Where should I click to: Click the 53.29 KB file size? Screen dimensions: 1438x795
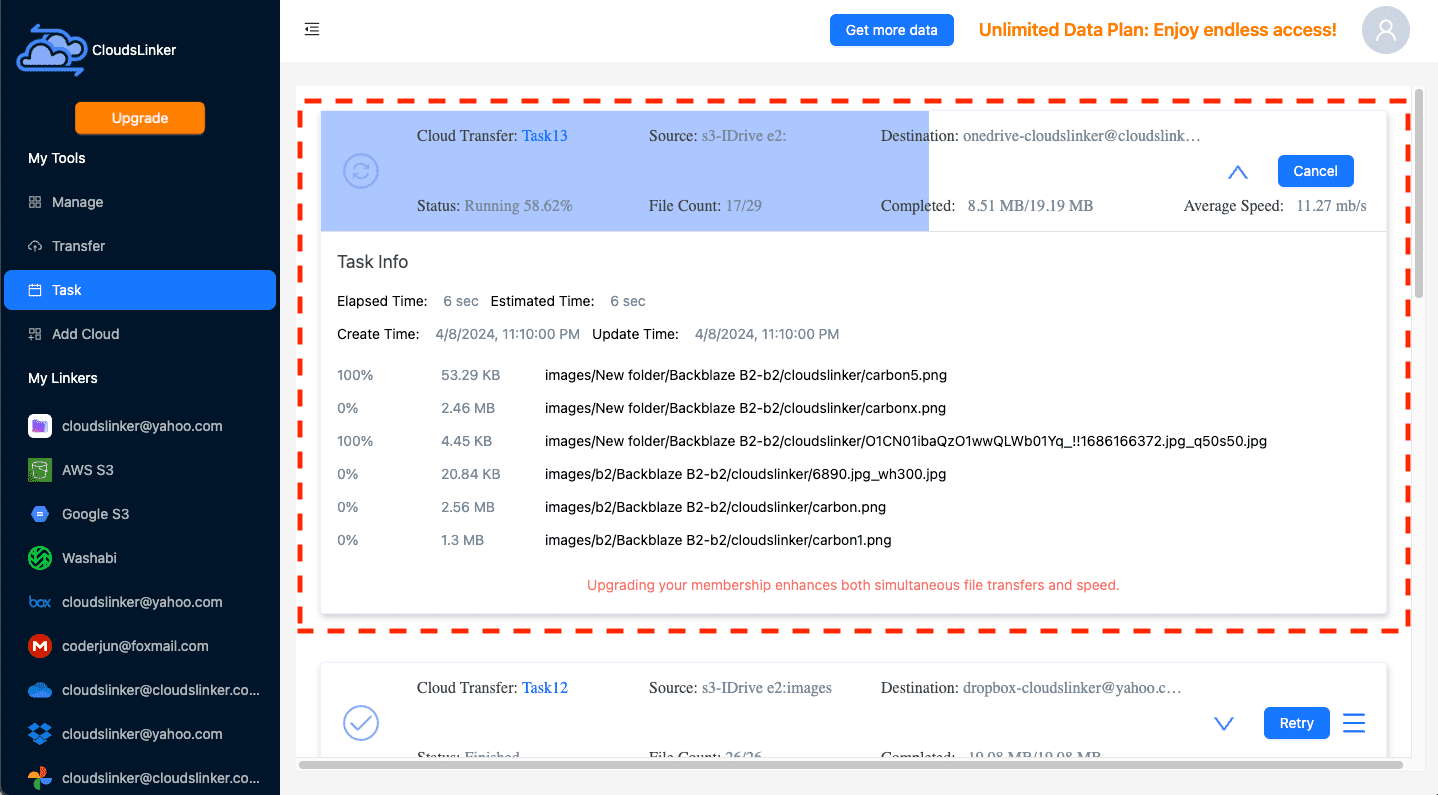(x=471, y=376)
